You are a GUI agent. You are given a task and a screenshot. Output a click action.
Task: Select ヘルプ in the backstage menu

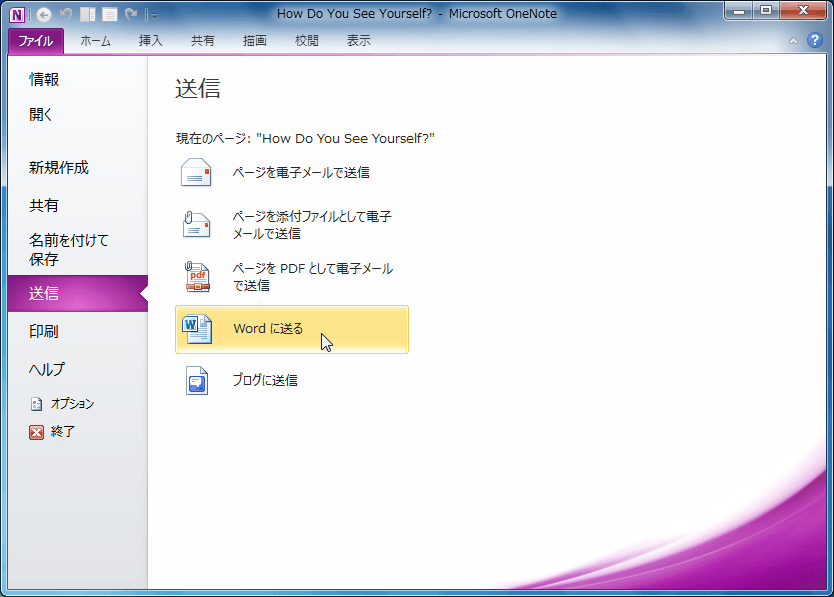(47, 369)
